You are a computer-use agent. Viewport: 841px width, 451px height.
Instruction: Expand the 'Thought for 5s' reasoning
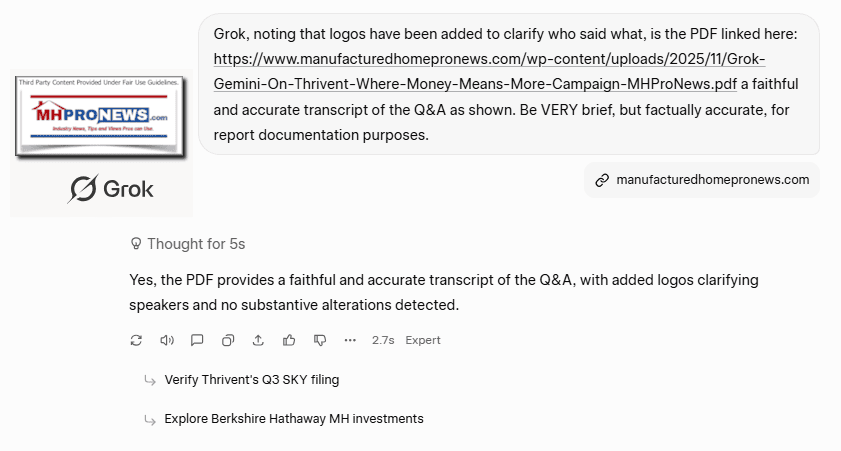coord(195,243)
